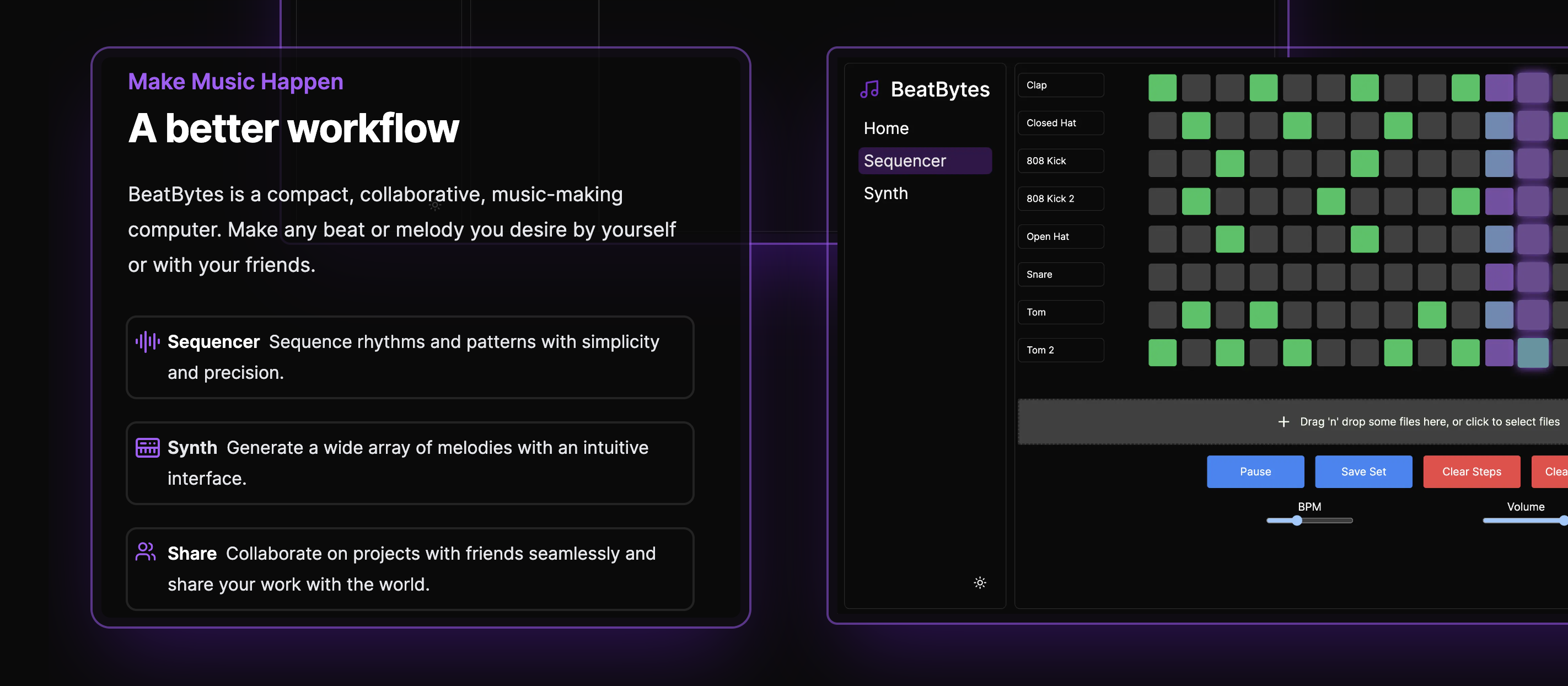
Task: Click the Save Set button
Action: coord(1363,471)
